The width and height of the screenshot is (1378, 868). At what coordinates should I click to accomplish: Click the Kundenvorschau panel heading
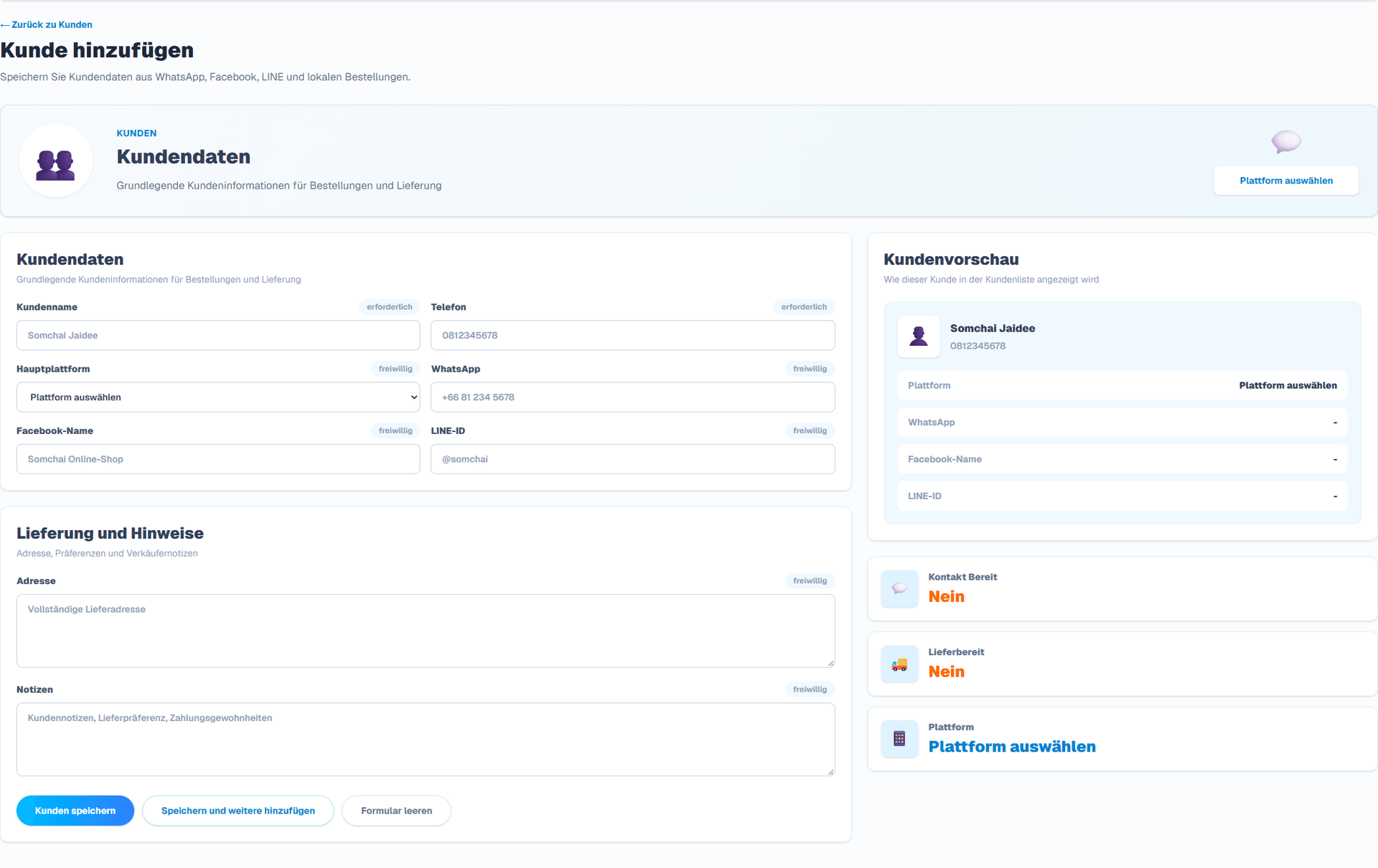[951, 259]
